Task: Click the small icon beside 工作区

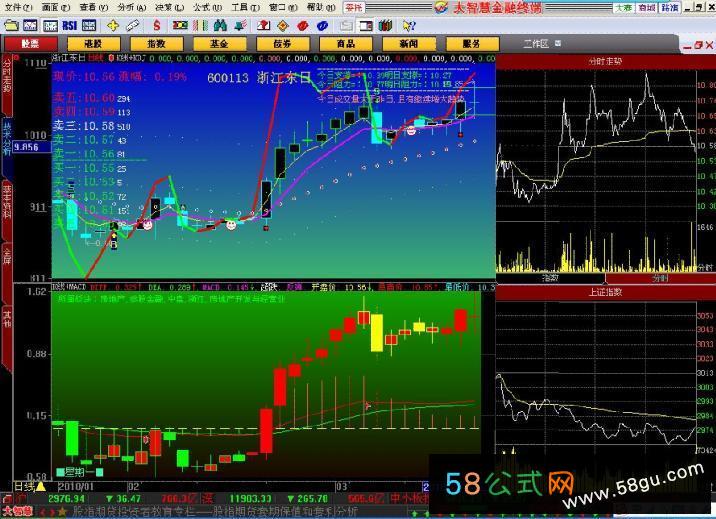Action: 558,44
